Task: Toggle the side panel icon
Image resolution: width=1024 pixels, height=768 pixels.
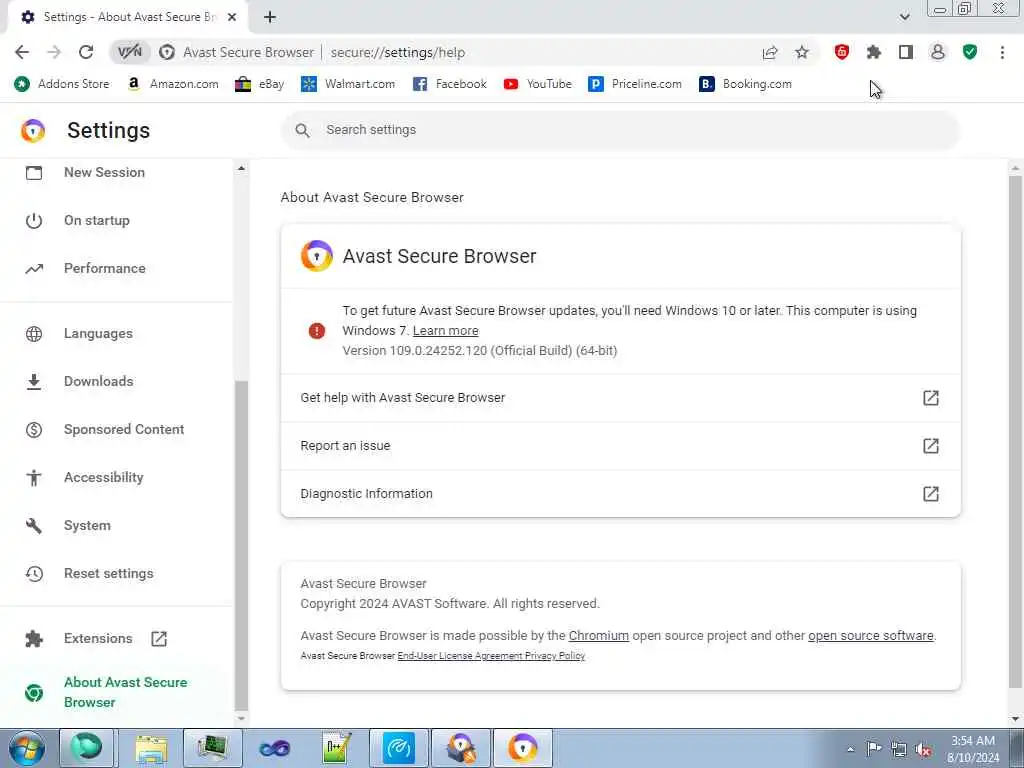Action: tap(906, 52)
